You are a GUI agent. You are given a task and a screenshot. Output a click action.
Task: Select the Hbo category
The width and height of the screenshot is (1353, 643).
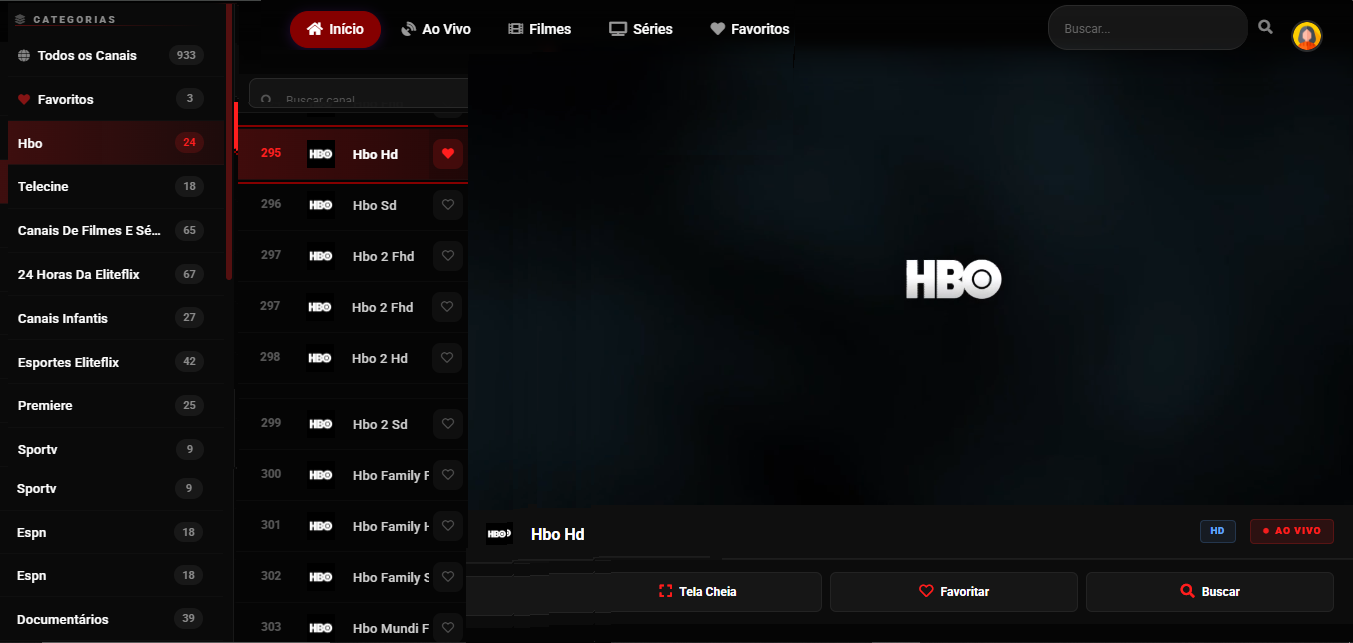tap(115, 143)
